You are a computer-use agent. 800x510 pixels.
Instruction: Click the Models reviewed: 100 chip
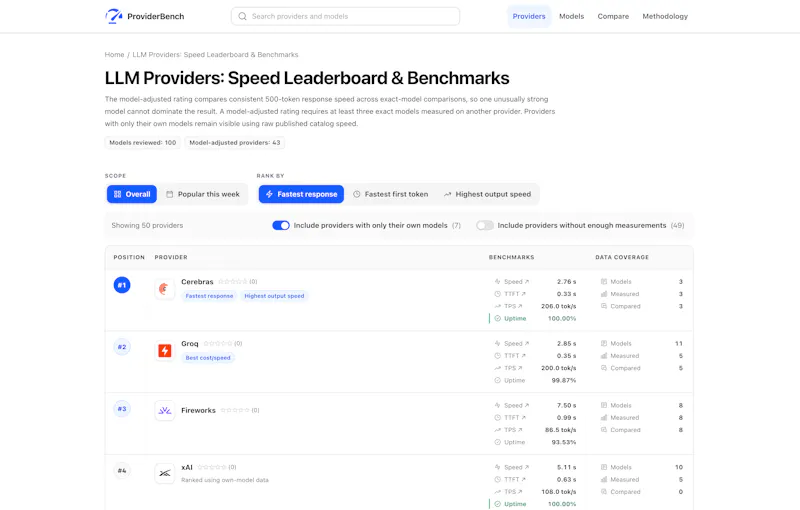point(143,143)
